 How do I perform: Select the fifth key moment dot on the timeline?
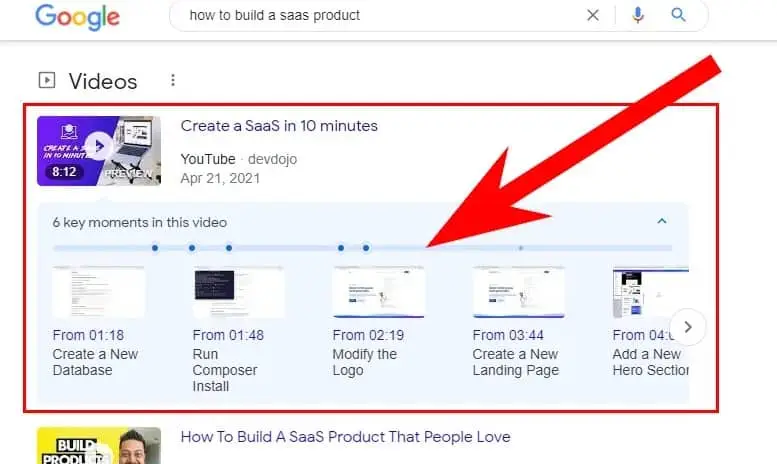(366, 248)
